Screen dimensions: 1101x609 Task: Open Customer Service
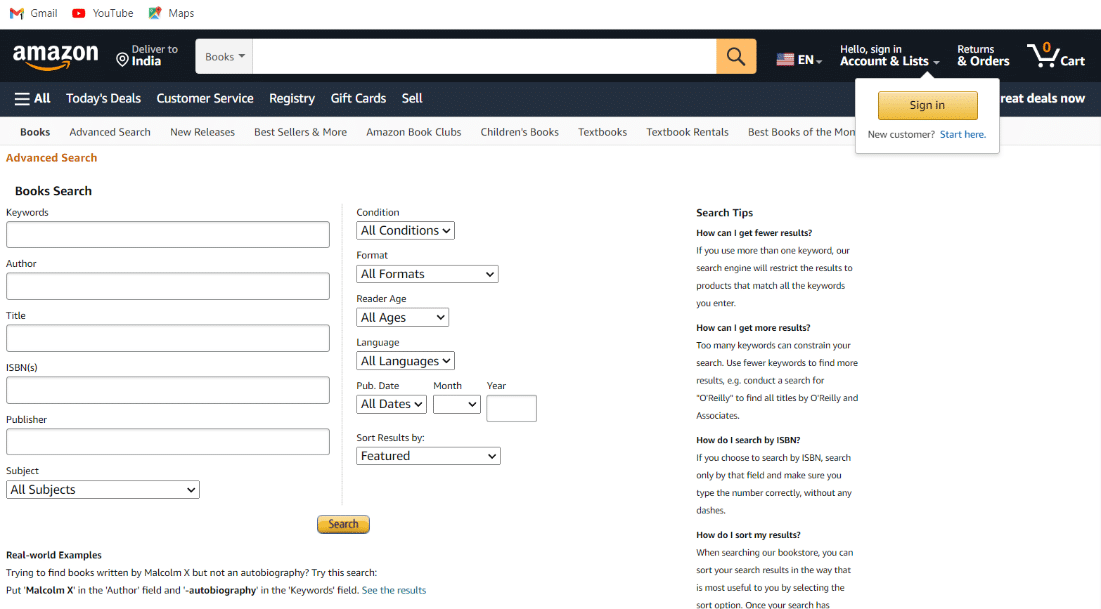click(205, 98)
